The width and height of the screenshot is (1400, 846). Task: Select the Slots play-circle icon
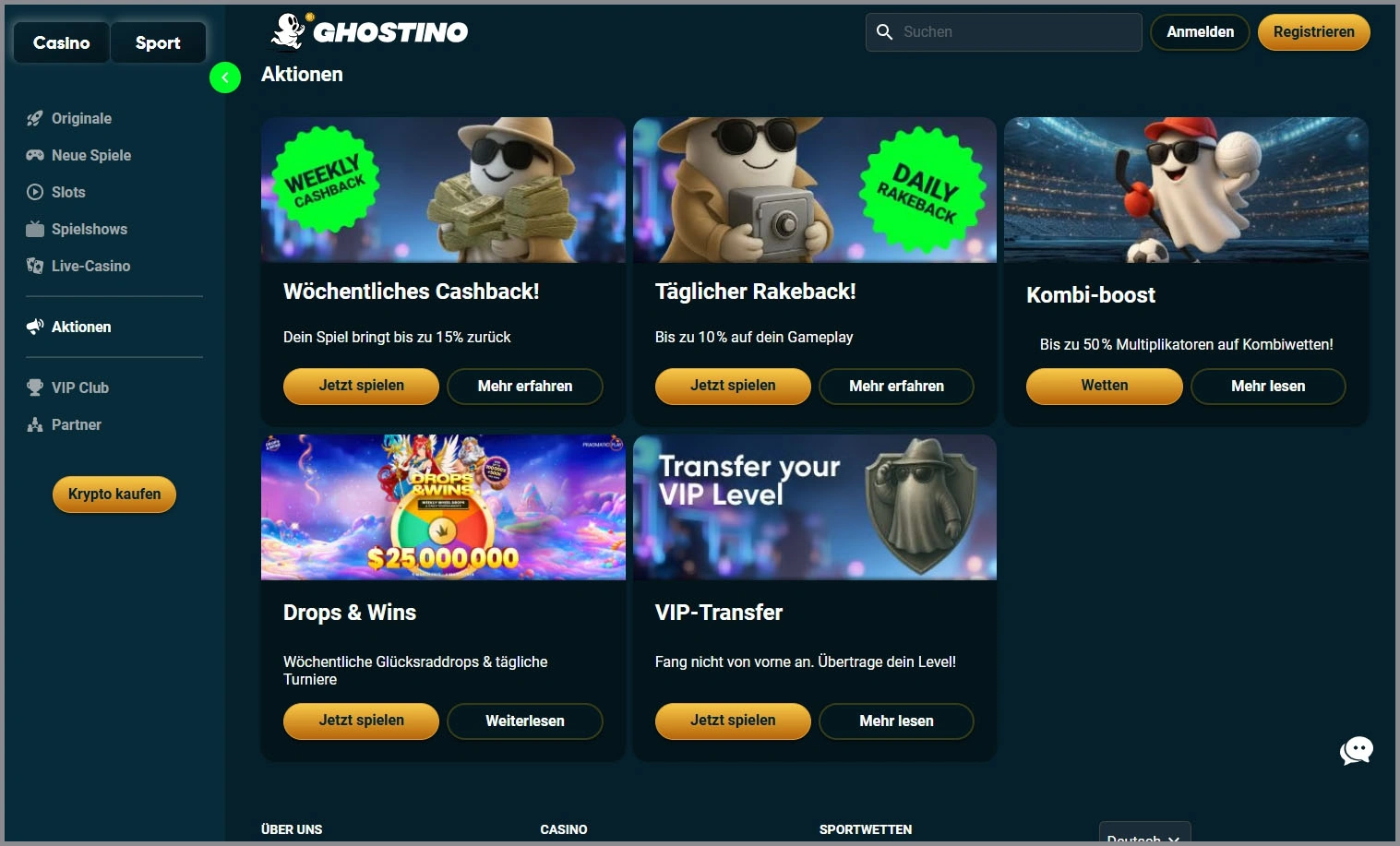click(35, 192)
